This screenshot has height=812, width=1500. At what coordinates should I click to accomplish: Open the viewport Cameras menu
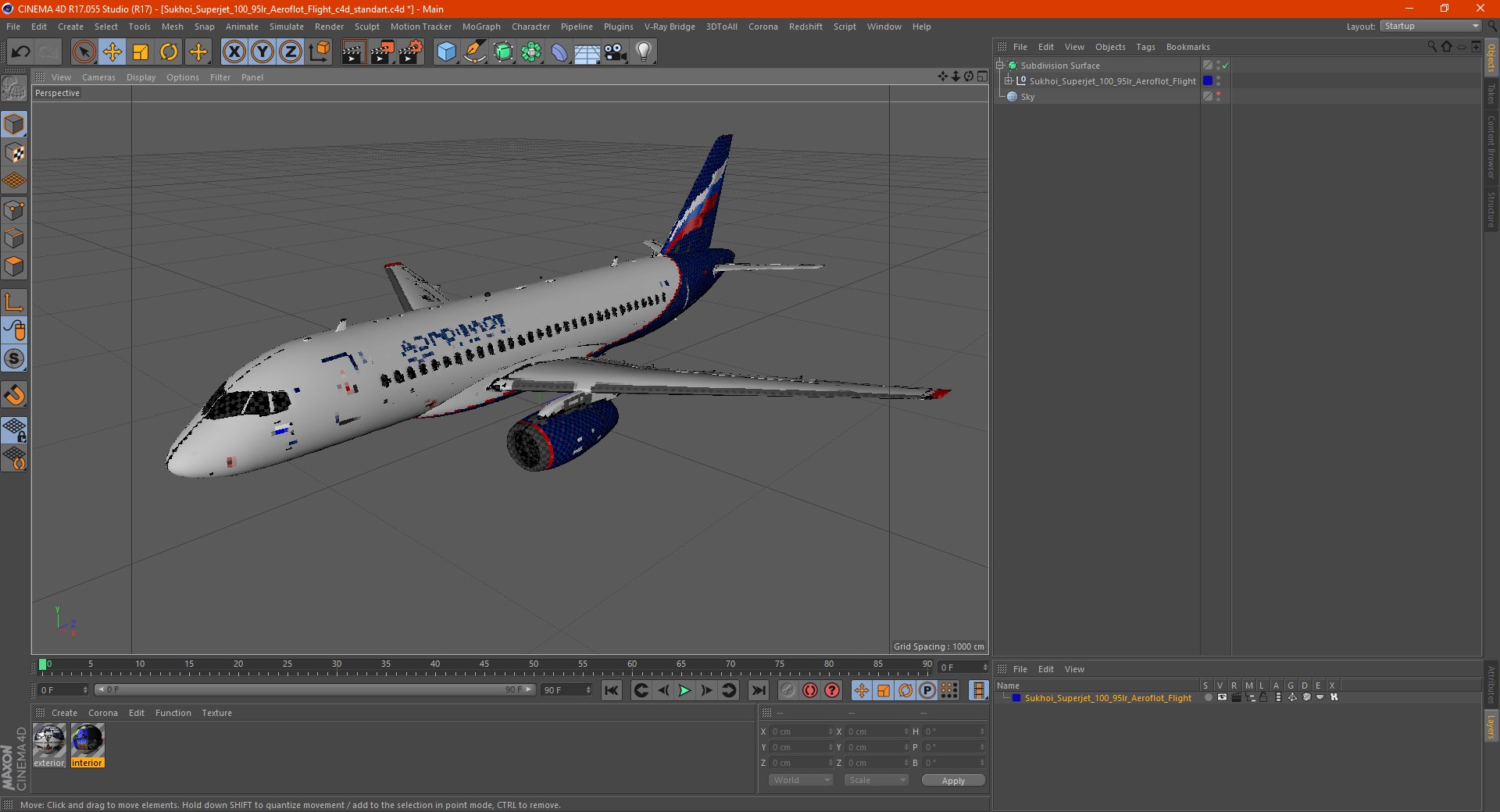coord(98,77)
